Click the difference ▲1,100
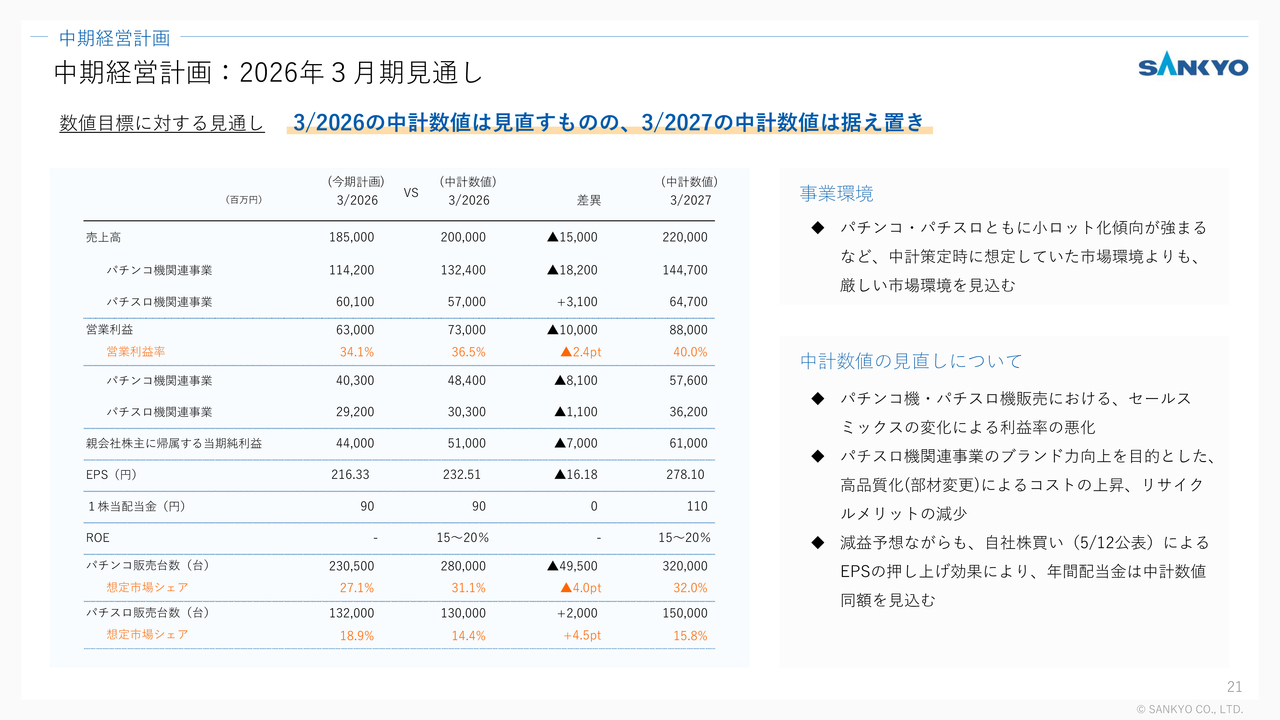The height and width of the screenshot is (720, 1280). [576, 412]
